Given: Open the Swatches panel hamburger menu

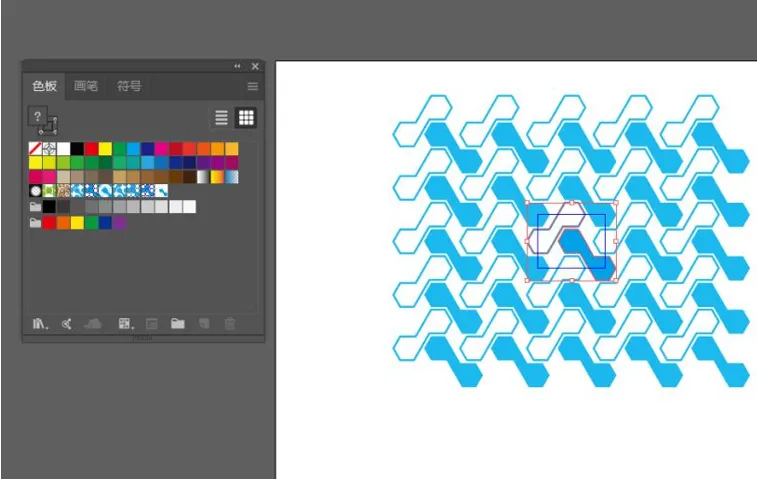Looking at the screenshot, I should coord(252,86).
